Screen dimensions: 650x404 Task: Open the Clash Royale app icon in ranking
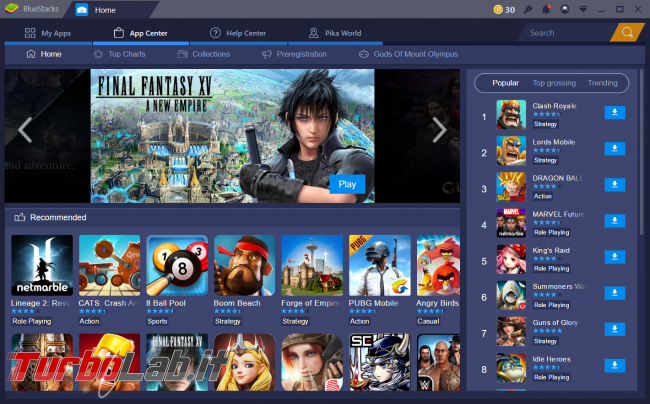coord(511,115)
